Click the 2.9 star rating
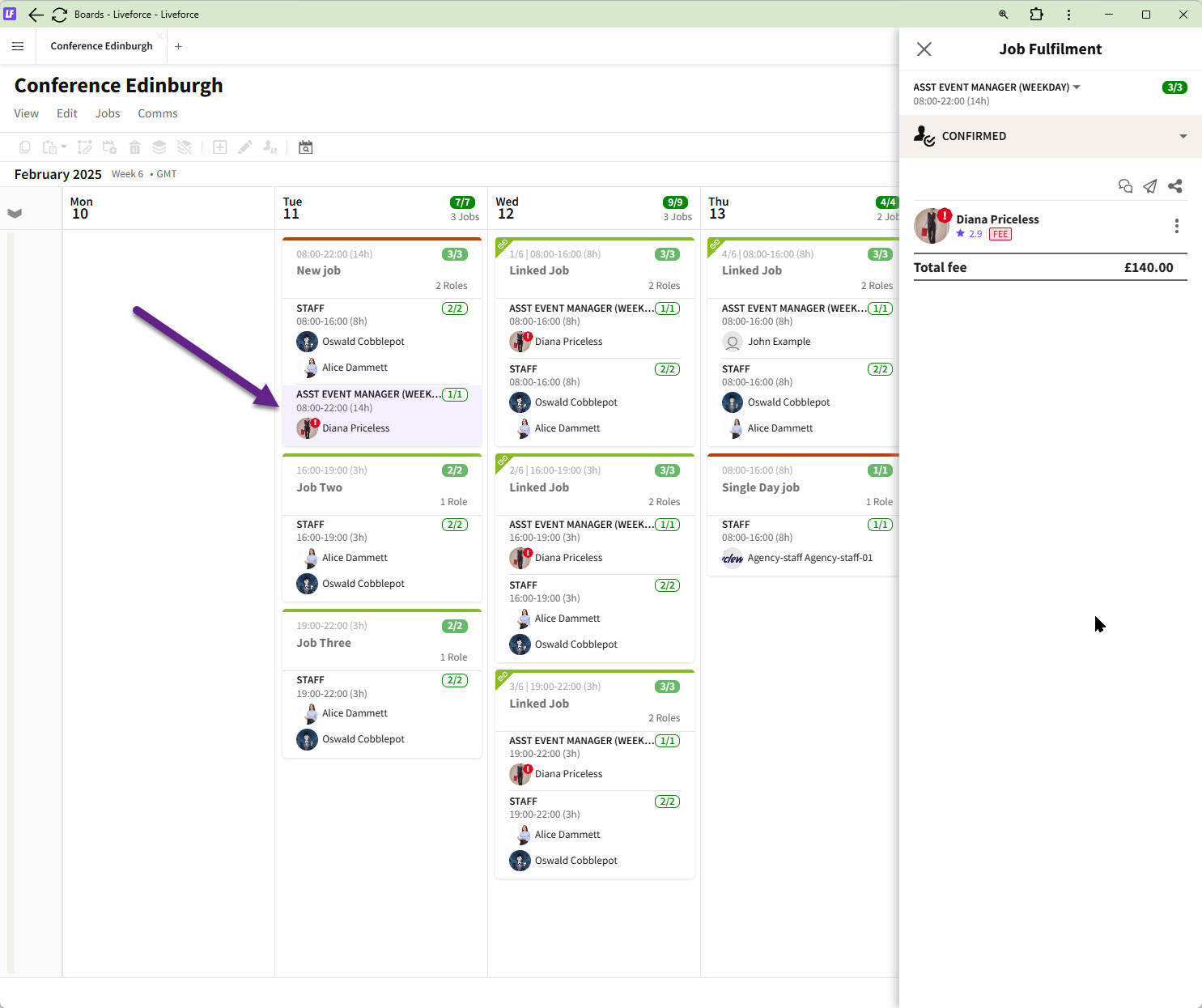Viewport: 1202px width, 1008px height. [x=969, y=234]
